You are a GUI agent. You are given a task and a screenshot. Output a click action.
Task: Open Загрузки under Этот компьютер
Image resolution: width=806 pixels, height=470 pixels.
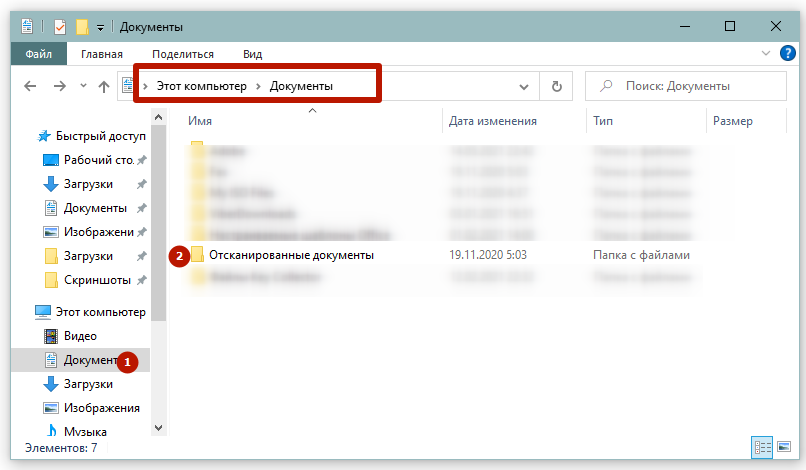click(88, 384)
